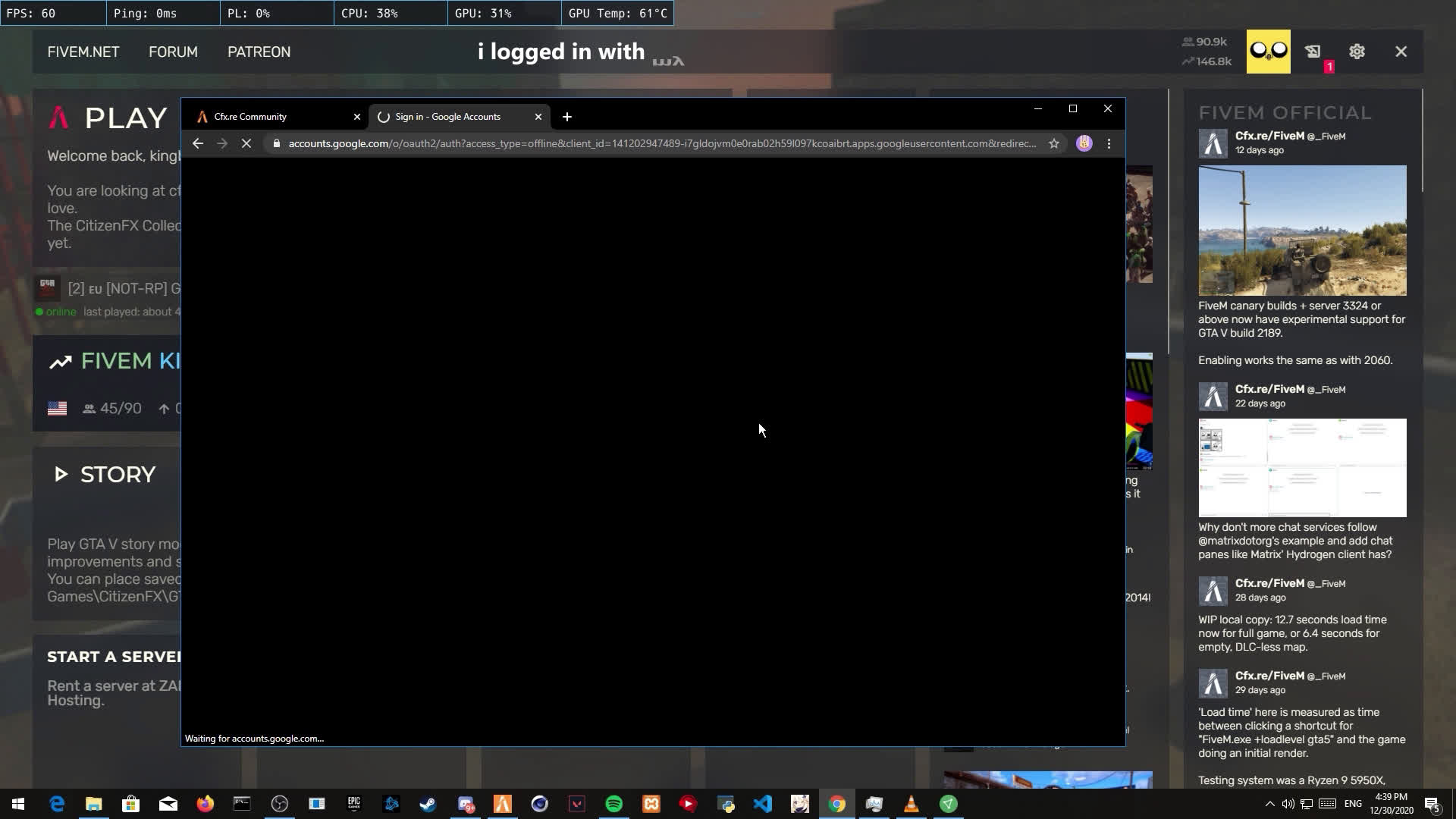Close the Sign in Google Accounts tab

point(538,117)
